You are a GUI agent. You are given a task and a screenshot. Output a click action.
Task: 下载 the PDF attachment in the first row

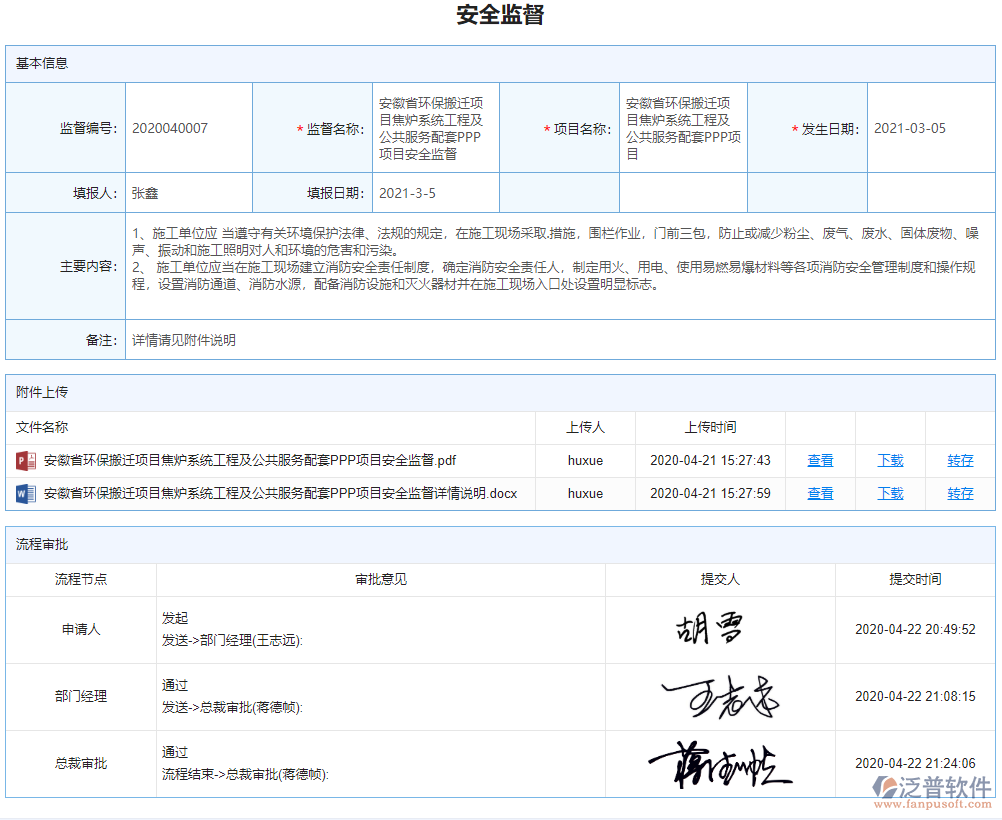(x=890, y=460)
